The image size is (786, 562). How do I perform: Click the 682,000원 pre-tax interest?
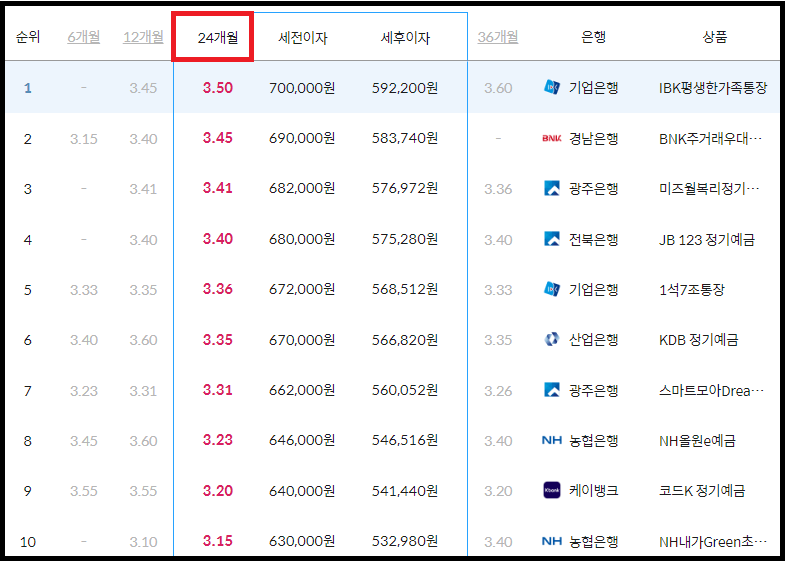(302, 188)
